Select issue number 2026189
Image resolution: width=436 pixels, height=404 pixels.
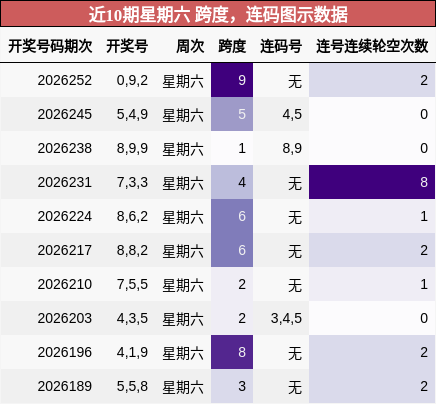tap(65, 386)
